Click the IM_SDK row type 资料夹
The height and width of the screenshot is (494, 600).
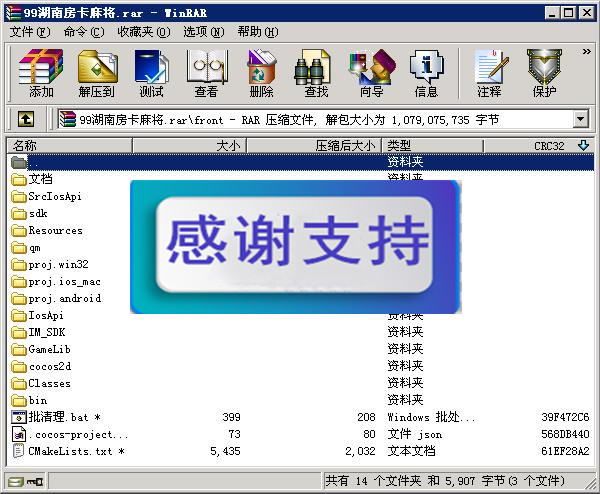[x=405, y=332]
